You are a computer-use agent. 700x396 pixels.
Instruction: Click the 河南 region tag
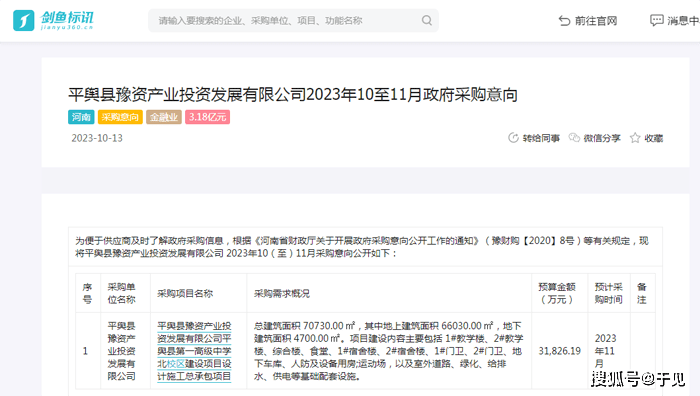coord(81,117)
